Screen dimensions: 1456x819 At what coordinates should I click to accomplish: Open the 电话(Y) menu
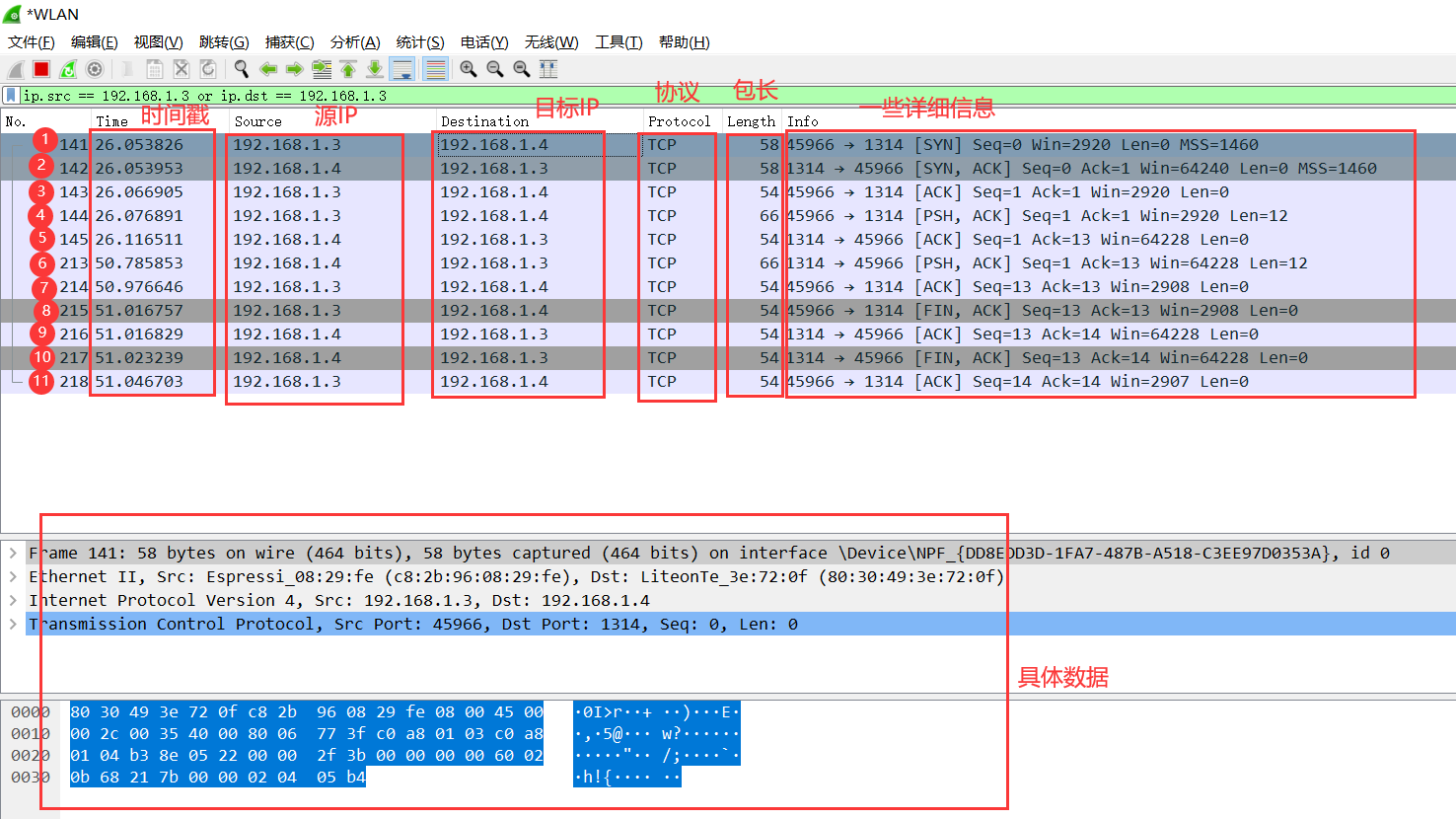click(x=484, y=42)
